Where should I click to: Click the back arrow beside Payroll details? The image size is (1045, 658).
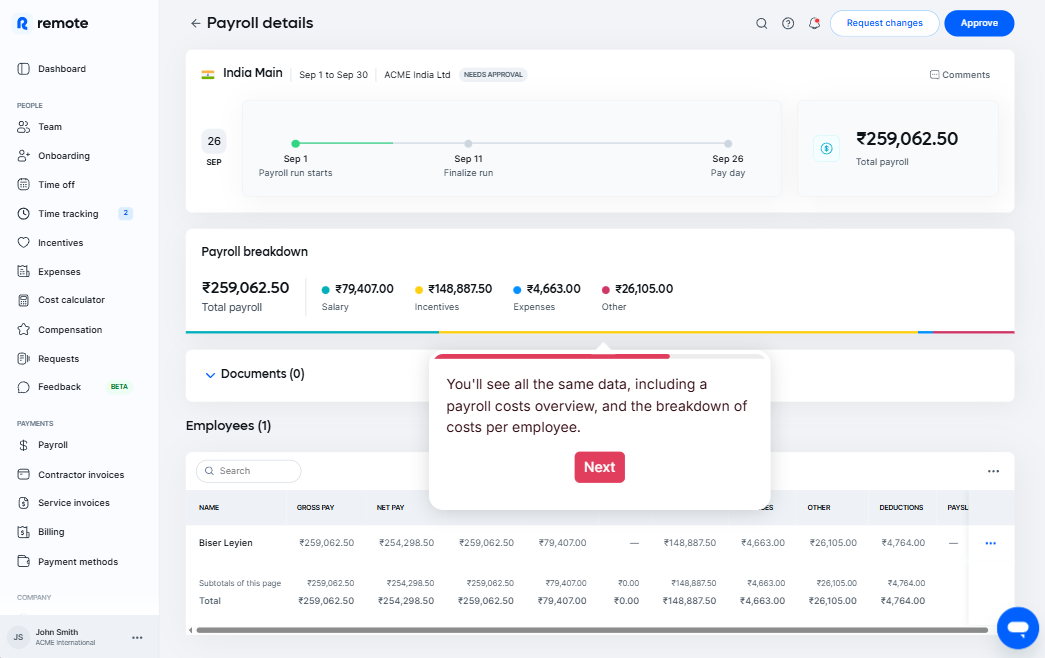195,23
